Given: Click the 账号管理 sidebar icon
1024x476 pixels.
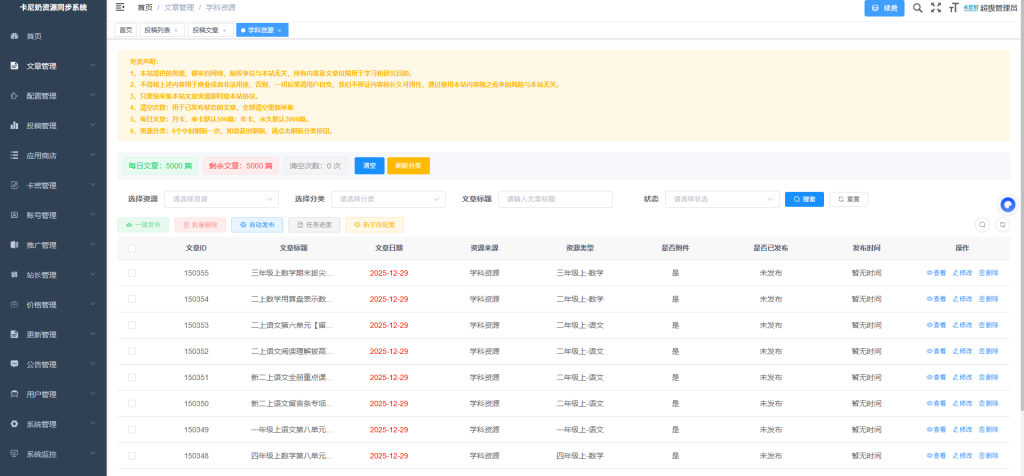Looking at the screenshot, I should pyautogui.click(x=14, y=215).
